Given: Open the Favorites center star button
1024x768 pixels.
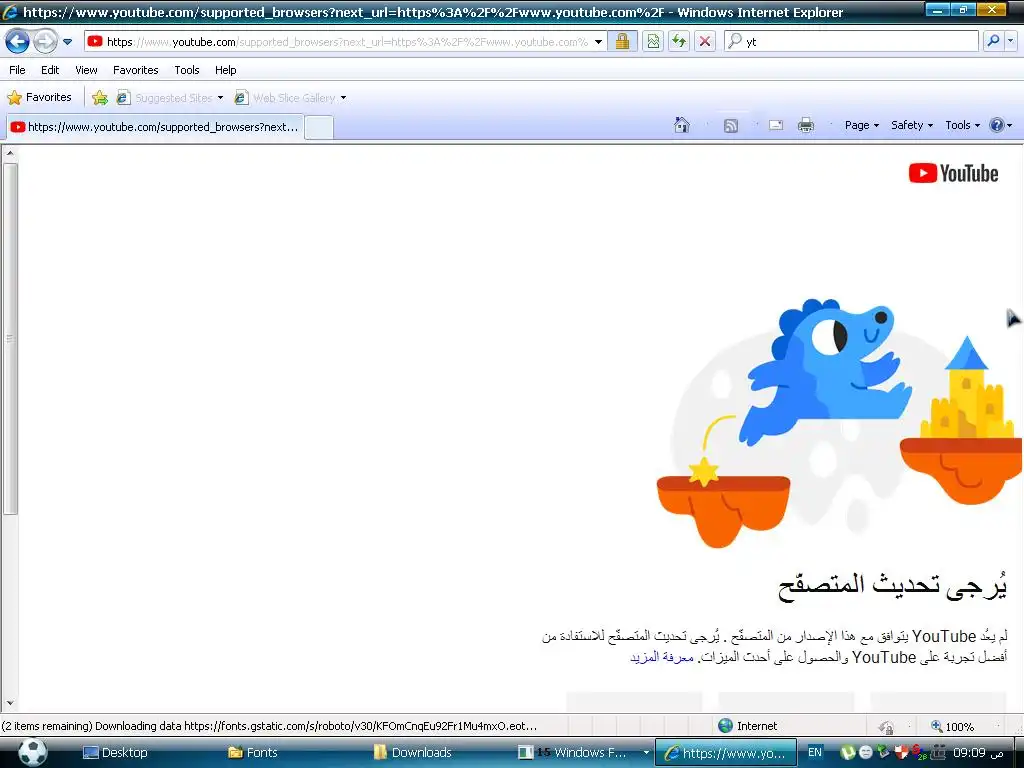Looking at the screenshot, I should (x=40, y=97).
